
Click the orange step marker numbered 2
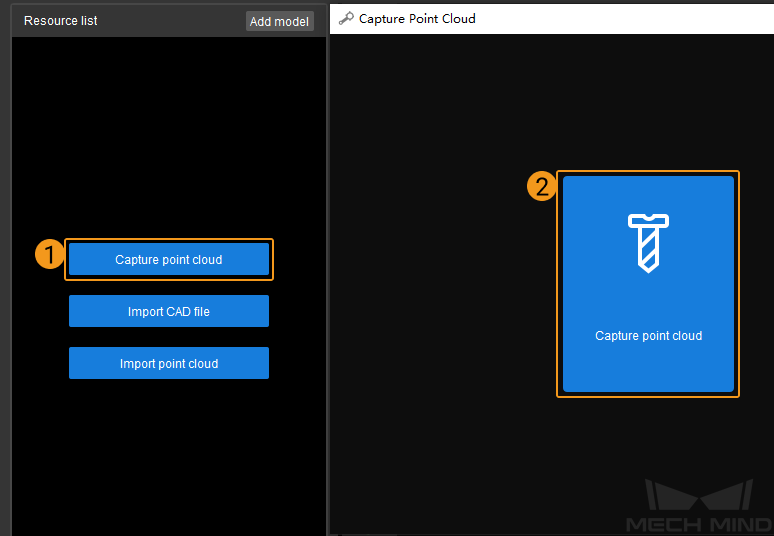pyautogui.click(x=541, y=186)
